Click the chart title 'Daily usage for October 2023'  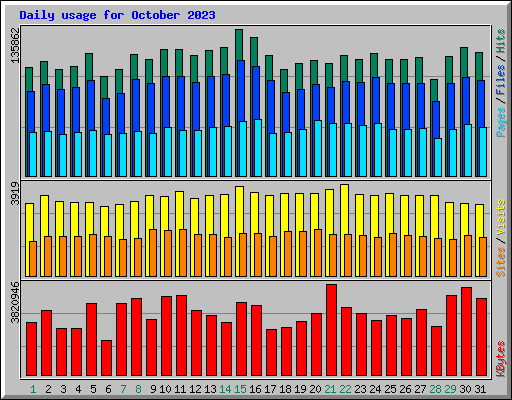(x=117, y=15)
